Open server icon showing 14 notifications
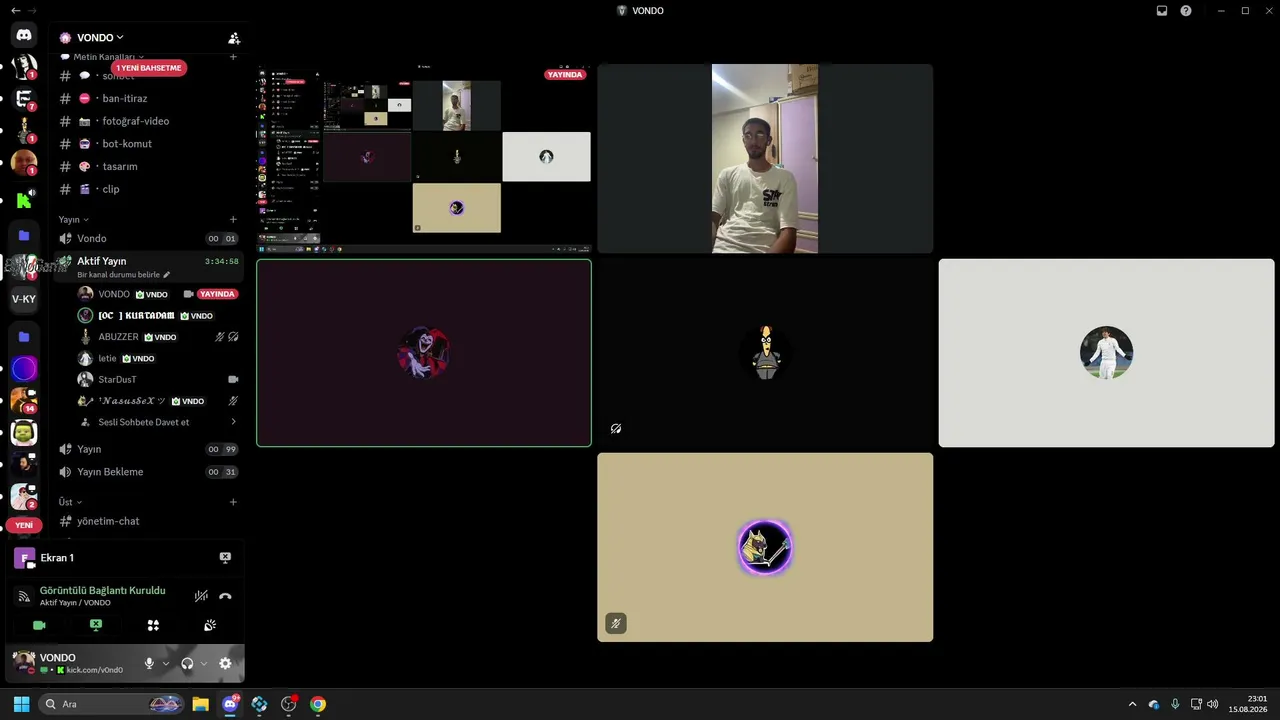 pos(24,401)
